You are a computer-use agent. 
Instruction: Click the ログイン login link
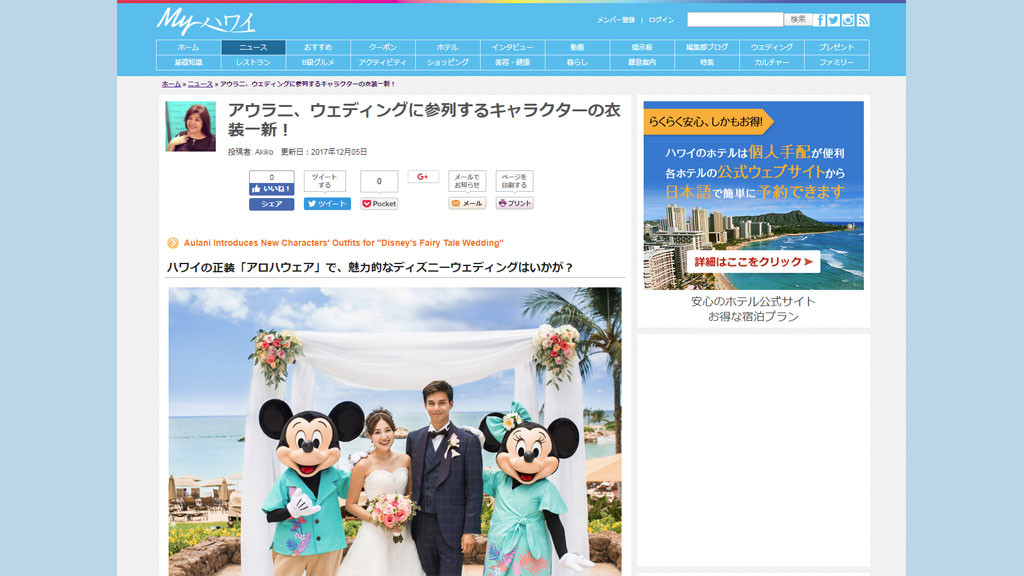662,20
